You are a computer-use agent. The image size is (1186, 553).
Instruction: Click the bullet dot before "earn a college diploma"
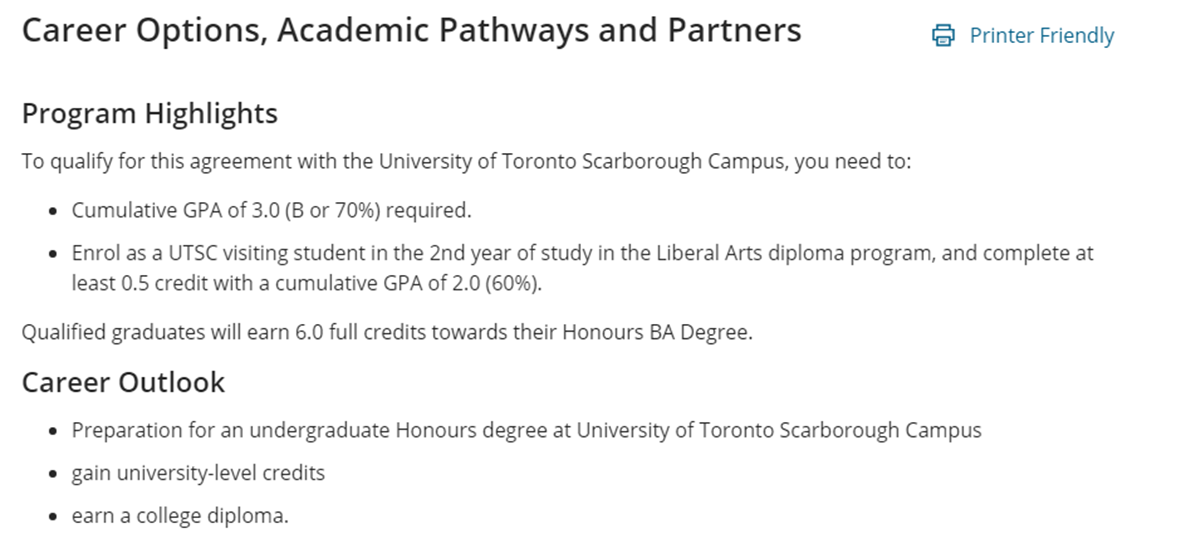pos(53,517)
